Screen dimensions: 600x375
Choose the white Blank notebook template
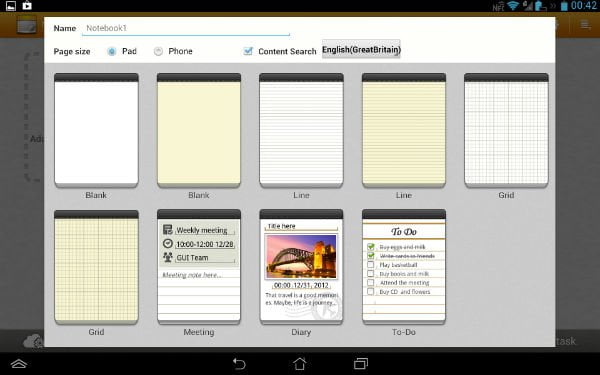tap(96, 130)
